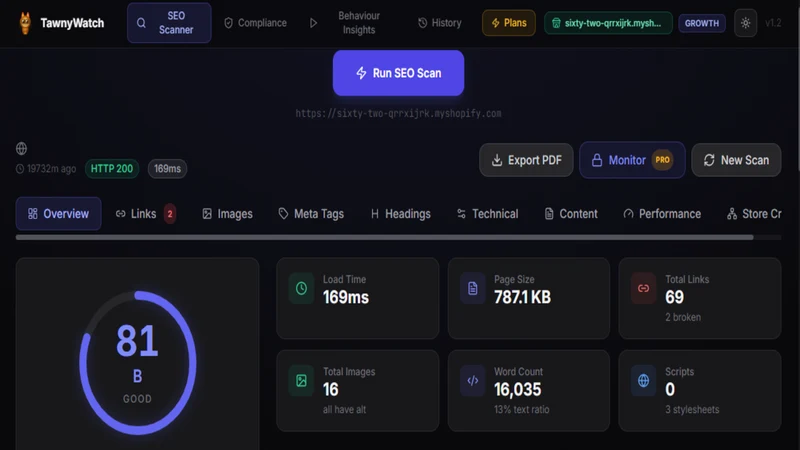The height and width of the screenshot is (450, 800).
Task: Click the refresh icon on New Scan
Action: point(709,160)
